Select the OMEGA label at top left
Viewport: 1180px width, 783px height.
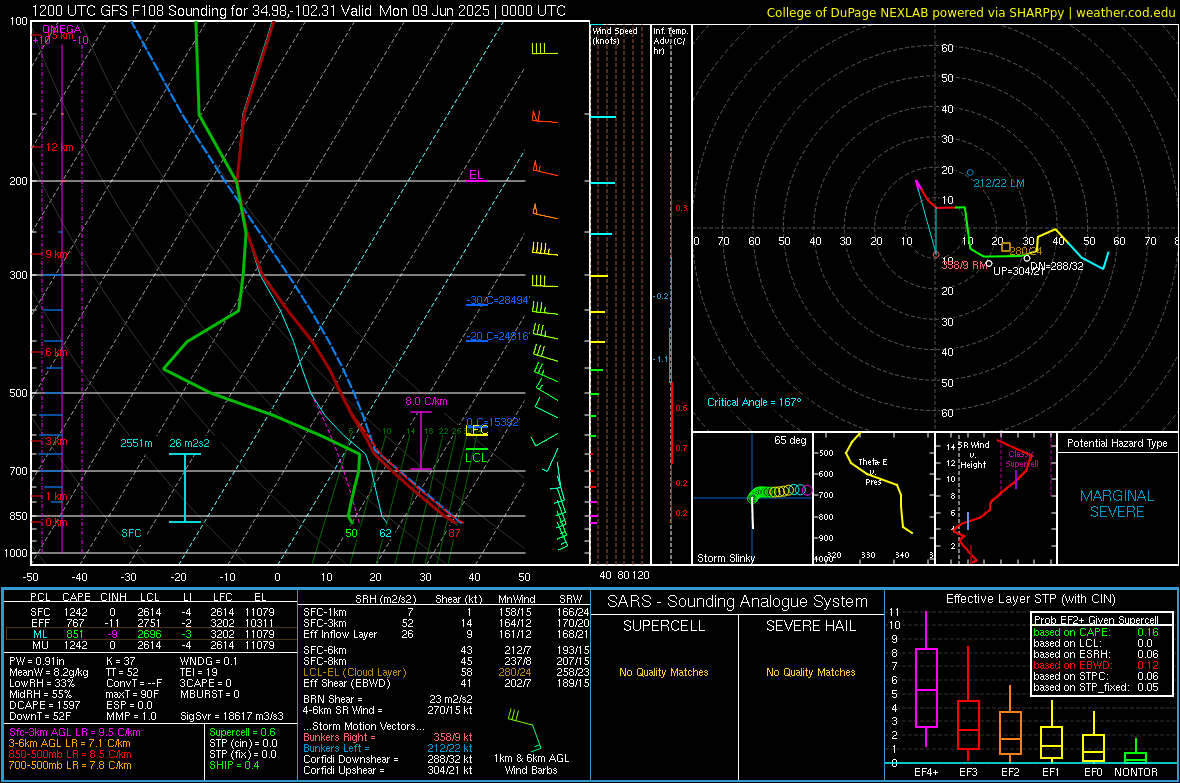point(62,29)
